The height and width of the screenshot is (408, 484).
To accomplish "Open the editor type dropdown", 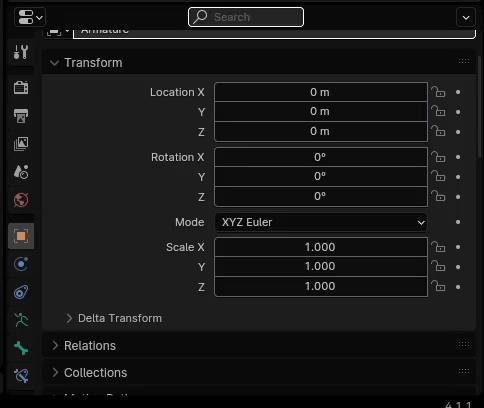I will coord(30,17).
